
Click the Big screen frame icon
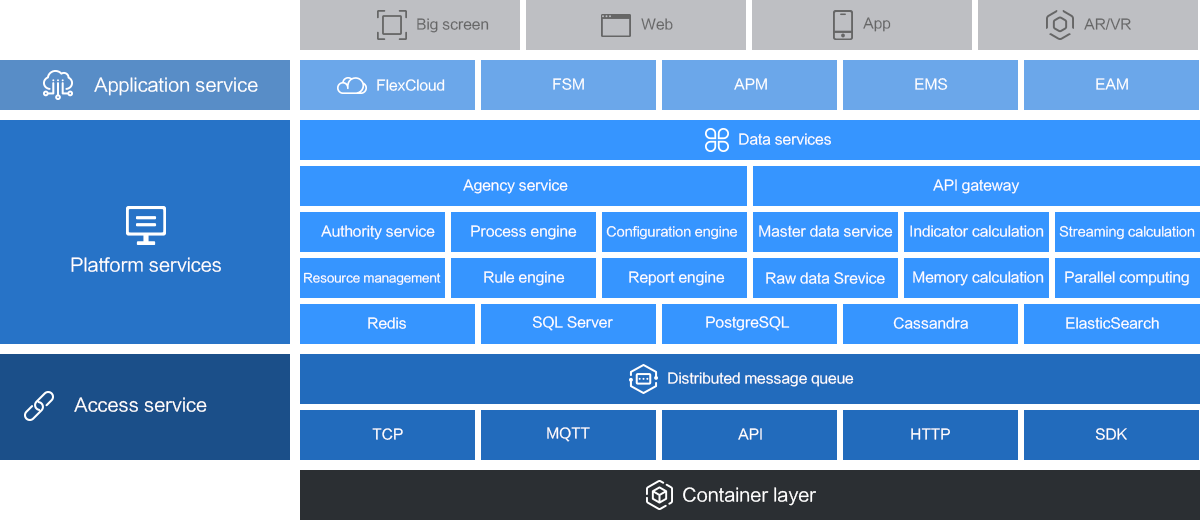click(x=392, y=25)
